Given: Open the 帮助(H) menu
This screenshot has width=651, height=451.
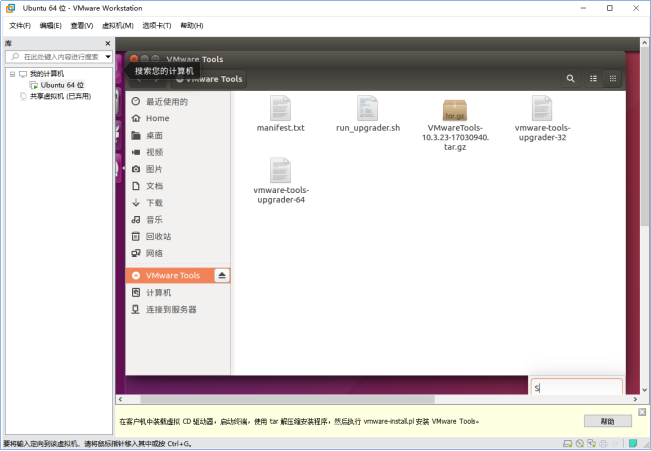Looking at the screenshot, I should pos(192,26).
